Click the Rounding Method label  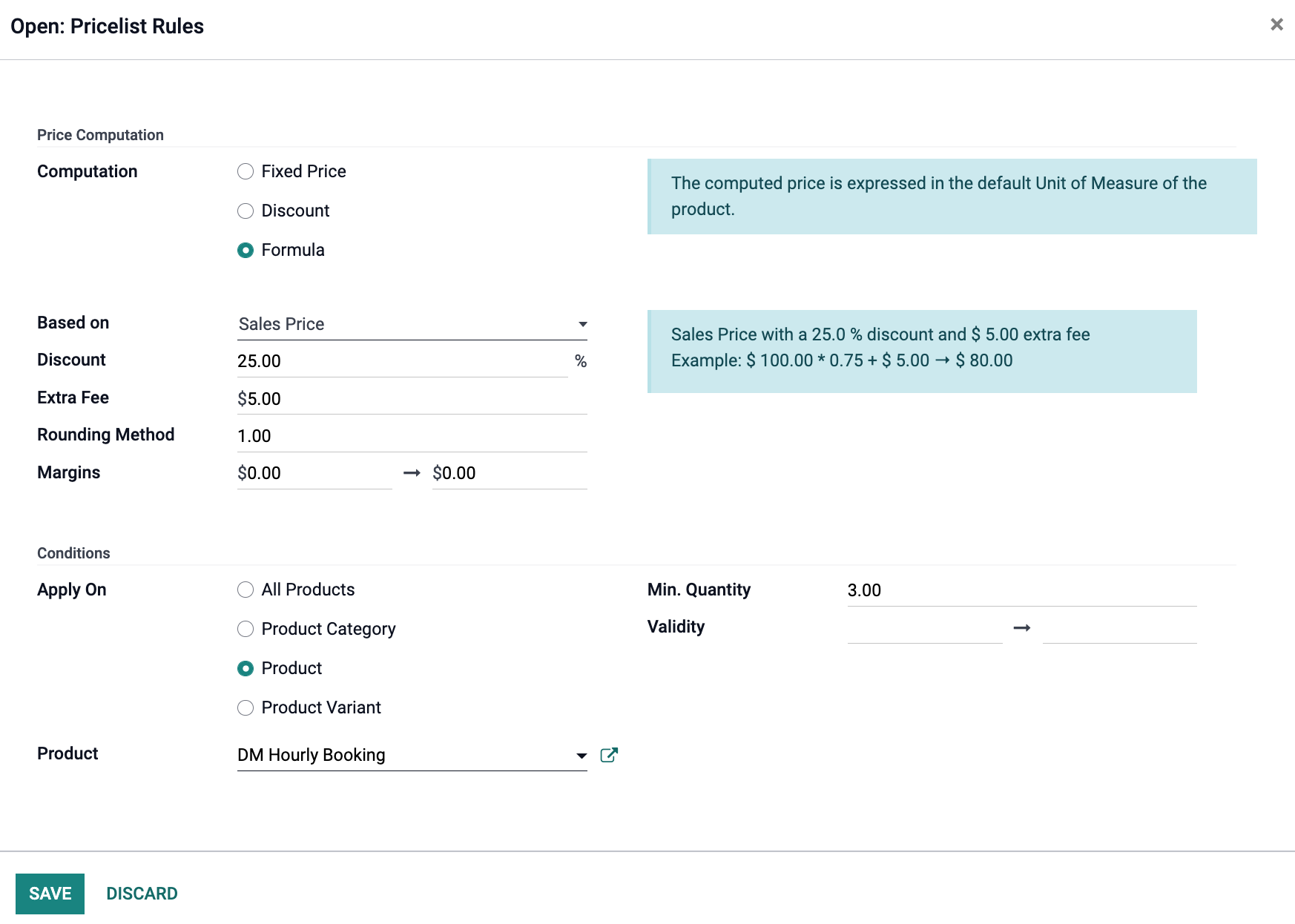[106, 435]
